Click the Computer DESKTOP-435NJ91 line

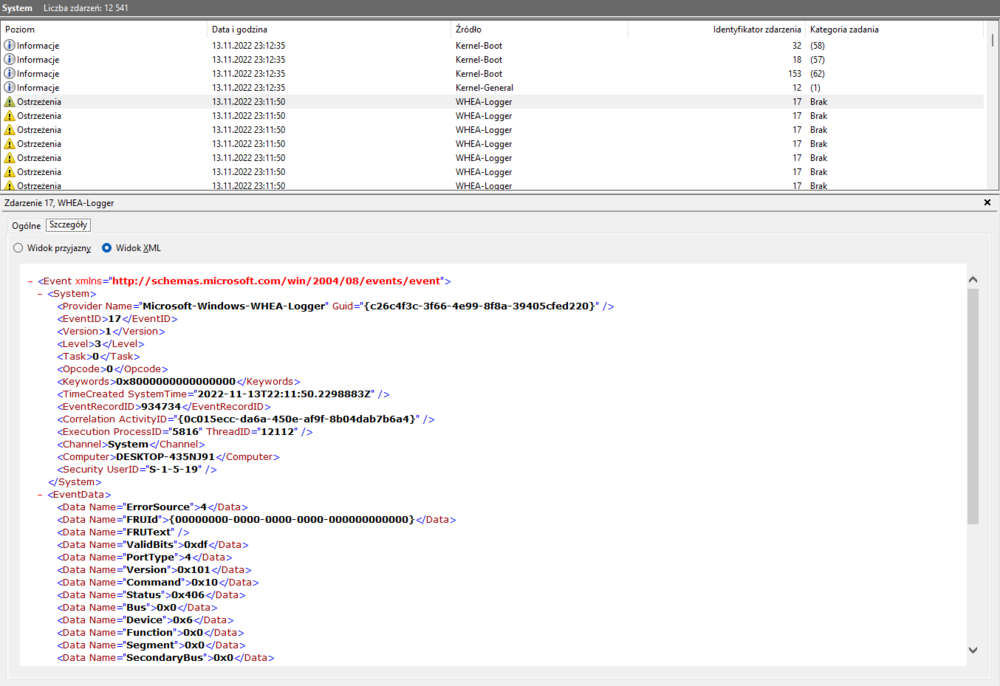pos(168,456)
